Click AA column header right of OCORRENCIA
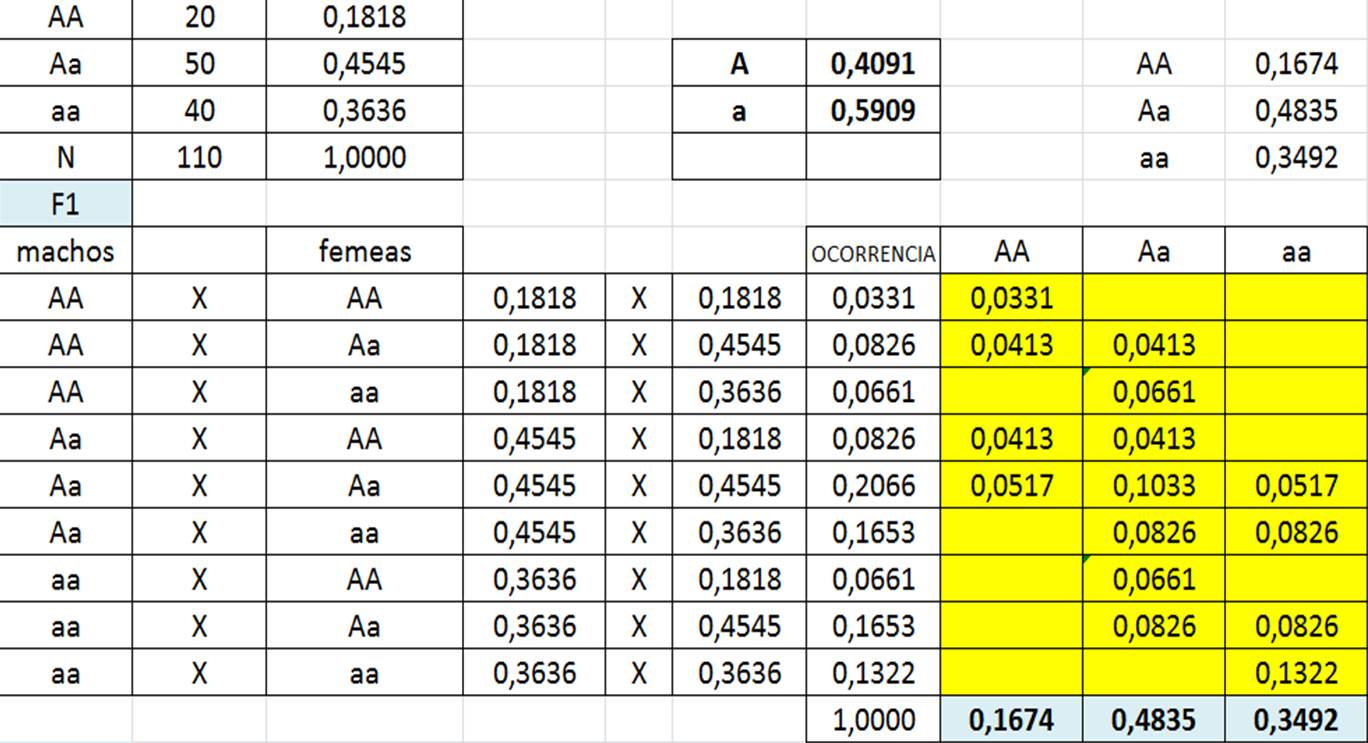Screen dimensions: 1368x743 1012,251
